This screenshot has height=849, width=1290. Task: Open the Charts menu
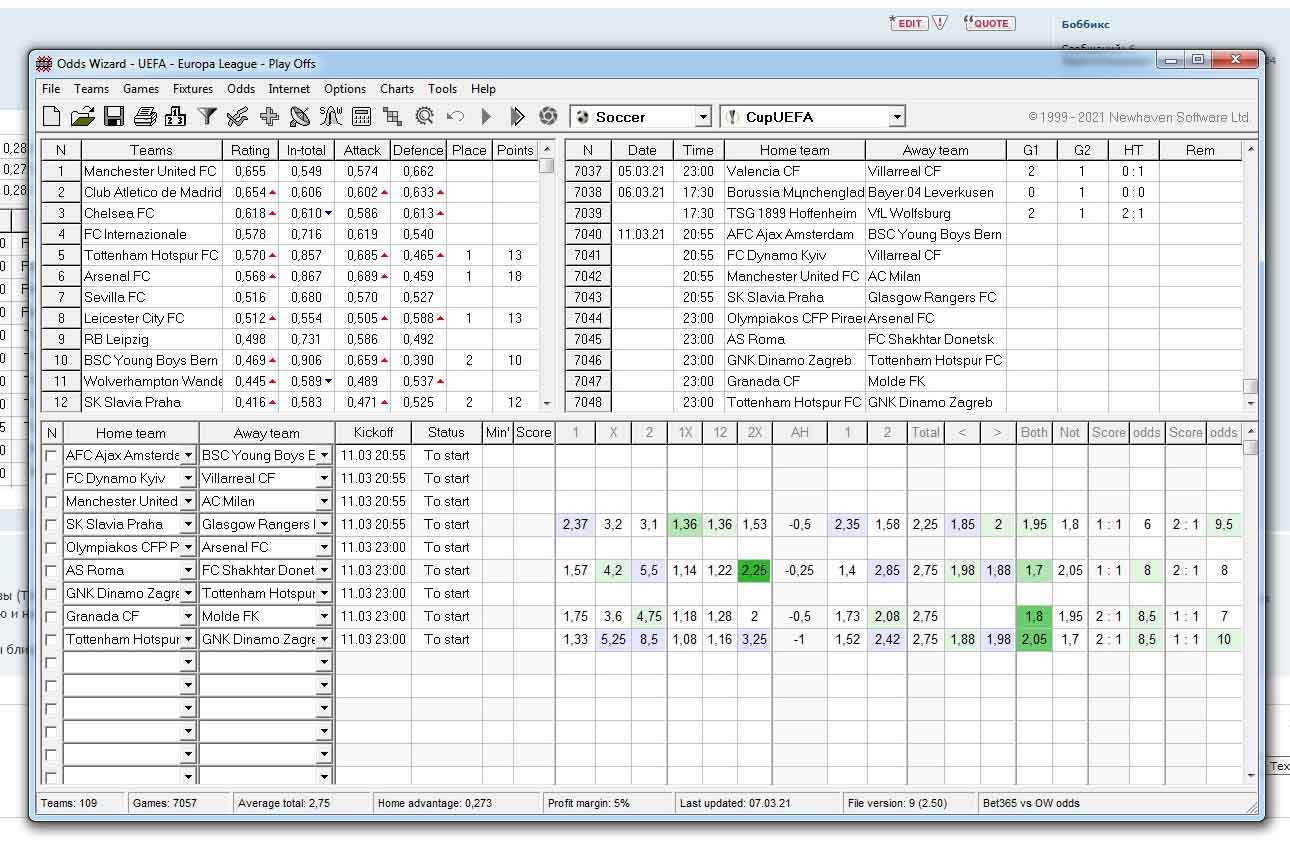pyautogui.click(x=397, y=89)
